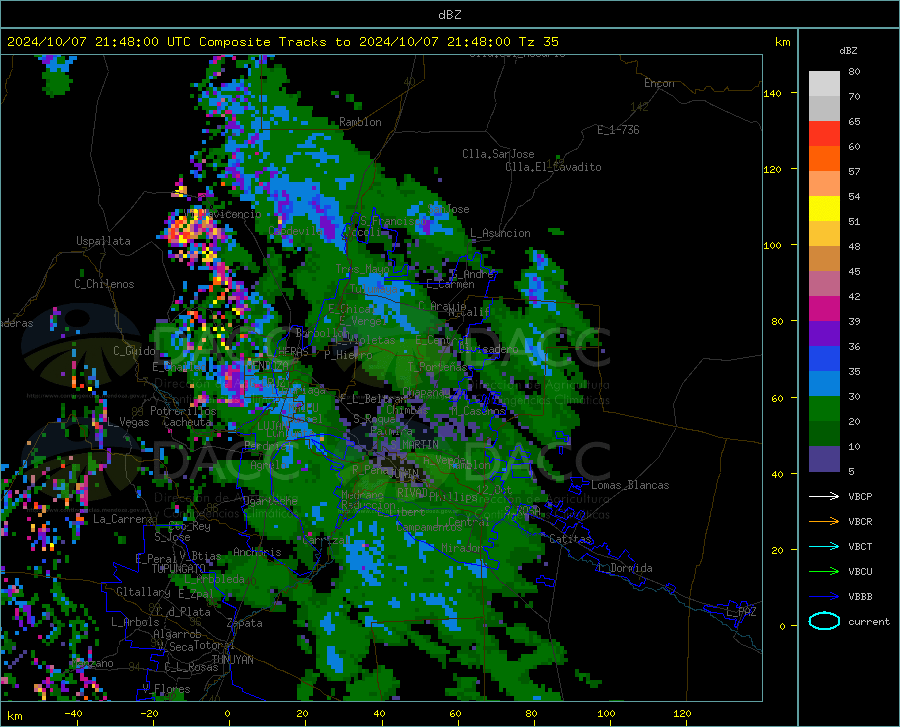The width and height of the screenshot is (900, 727).
Task: Click the Clla.El_Cavadito map label
Action: tap(553, 167)
